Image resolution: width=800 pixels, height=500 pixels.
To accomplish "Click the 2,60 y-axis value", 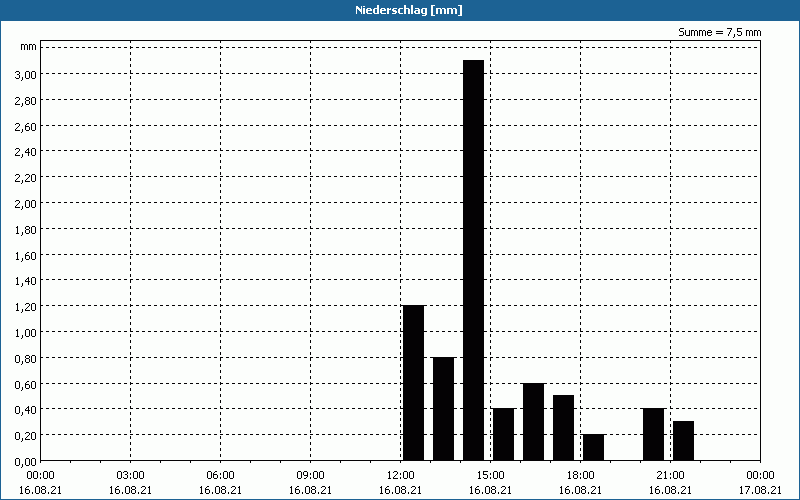I will (26, 127).
